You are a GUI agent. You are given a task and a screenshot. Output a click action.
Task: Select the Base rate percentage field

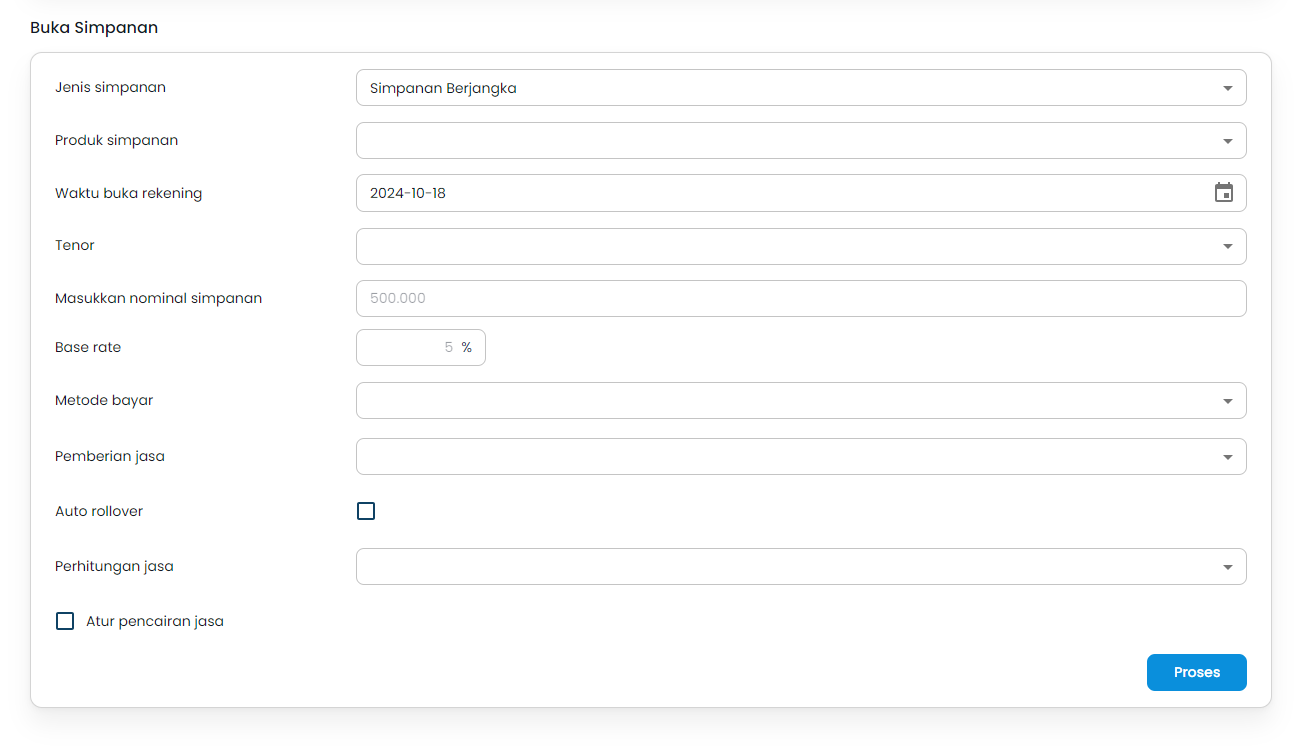coord(420,347)
